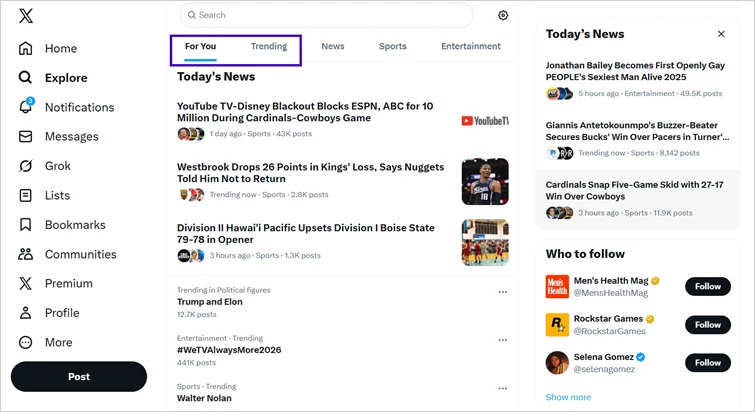Image resolution: width=755 pixels, height=412 pixels.
Task: Open Westbrook Drops 26 Points headline
Action: click(x=311, y=173)
